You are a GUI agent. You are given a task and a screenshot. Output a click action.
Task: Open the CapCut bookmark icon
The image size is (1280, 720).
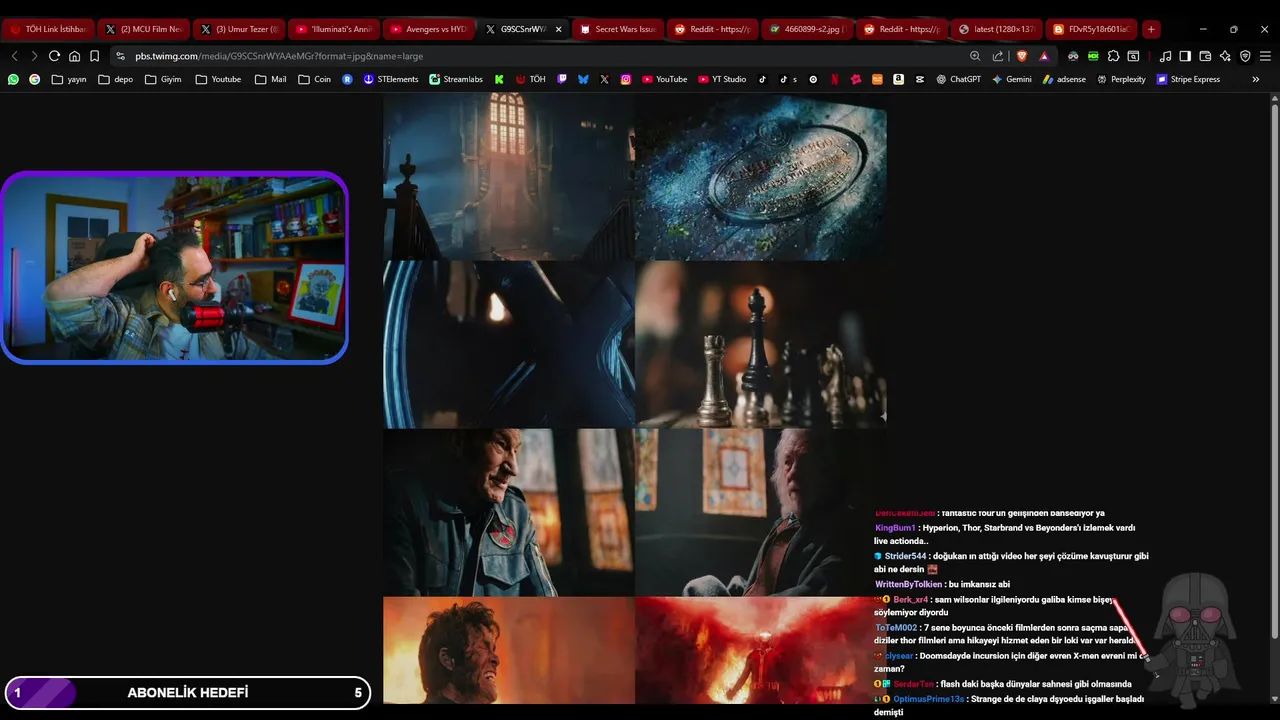(x=920, y=79)
